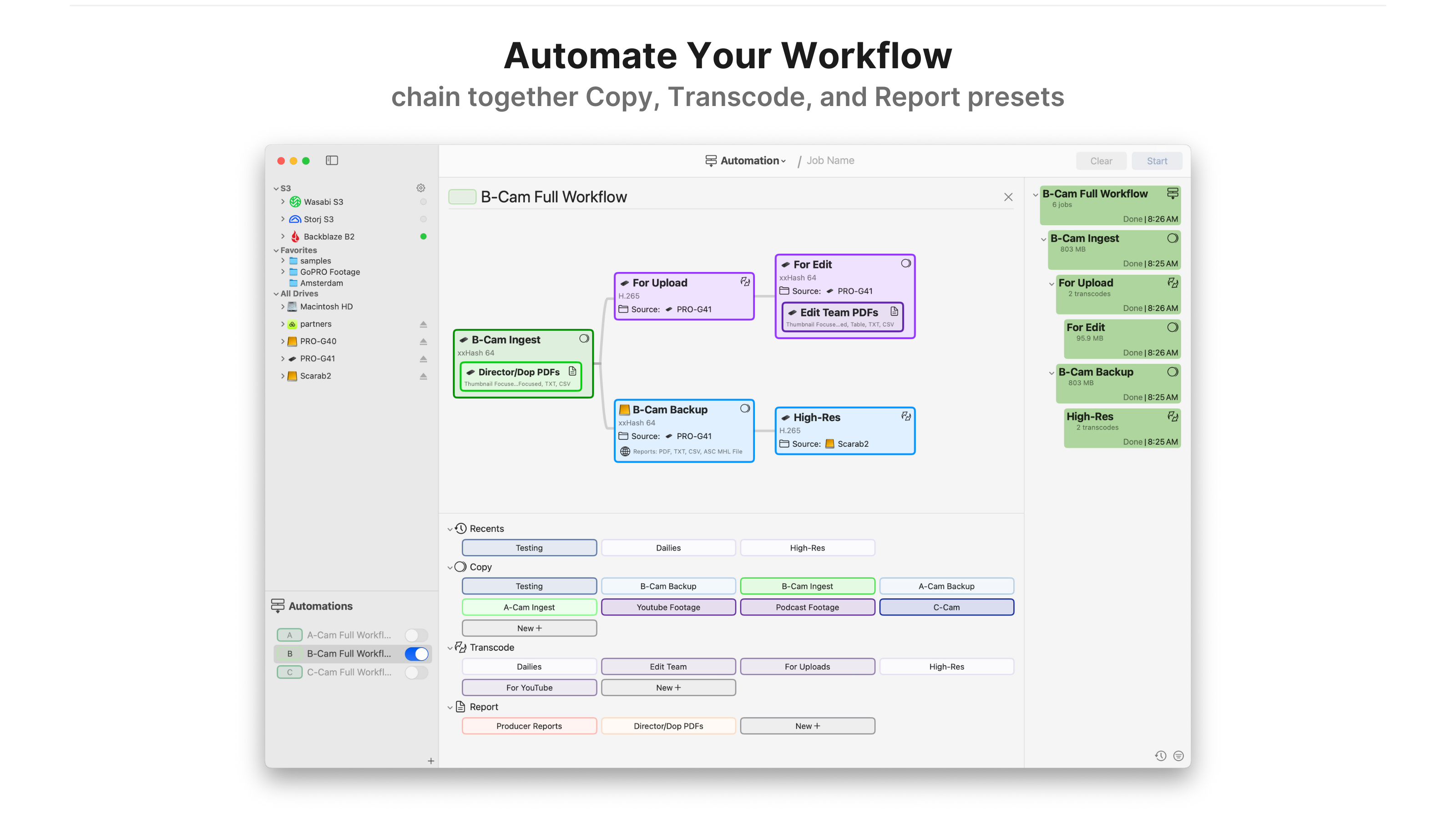
Task: Collapse the Transcode presets section
Action: (x=450, y=648)
